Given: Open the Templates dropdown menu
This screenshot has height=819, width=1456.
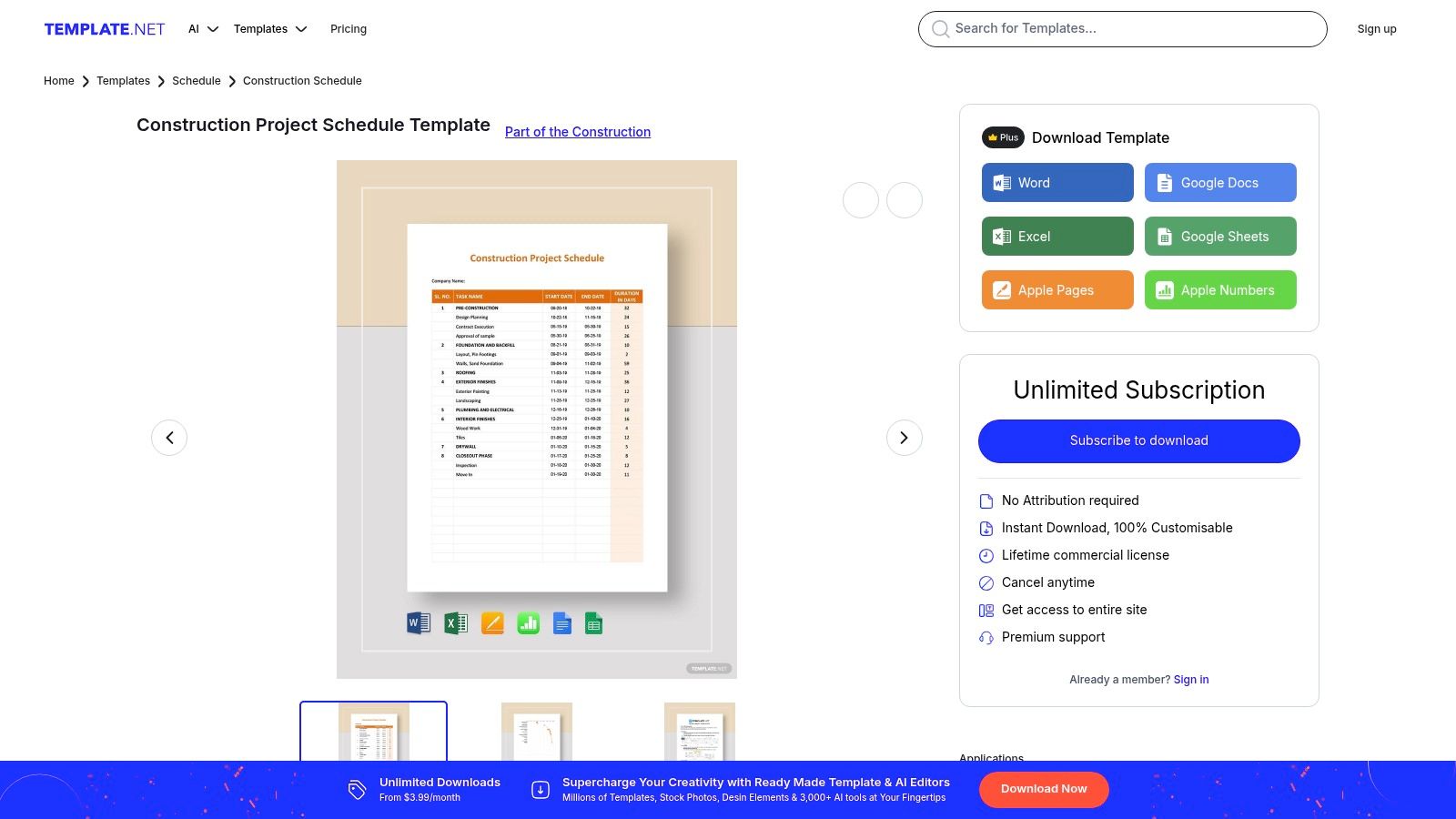Looking at the screenshot, I should [270, 29].
